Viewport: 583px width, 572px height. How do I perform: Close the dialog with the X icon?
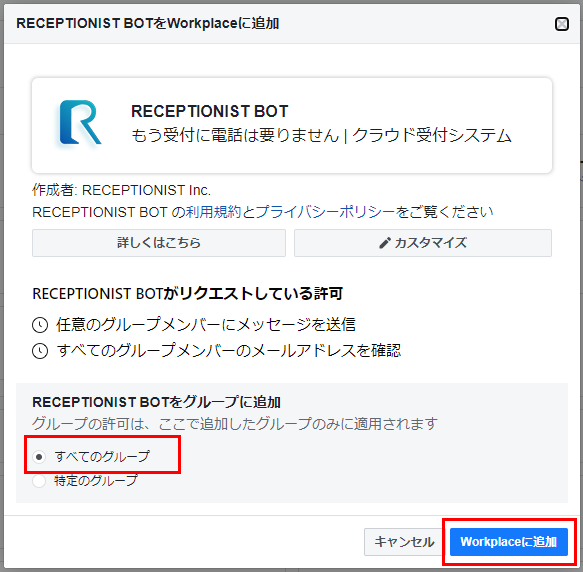[x=561, y=24]
